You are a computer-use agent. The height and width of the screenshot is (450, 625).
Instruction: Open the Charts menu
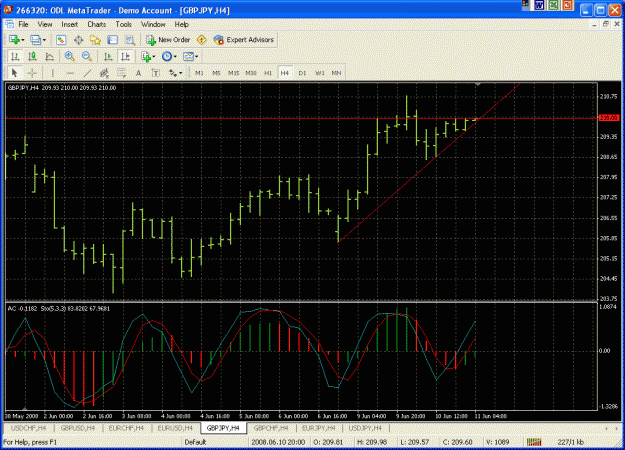tap(96, 24)
